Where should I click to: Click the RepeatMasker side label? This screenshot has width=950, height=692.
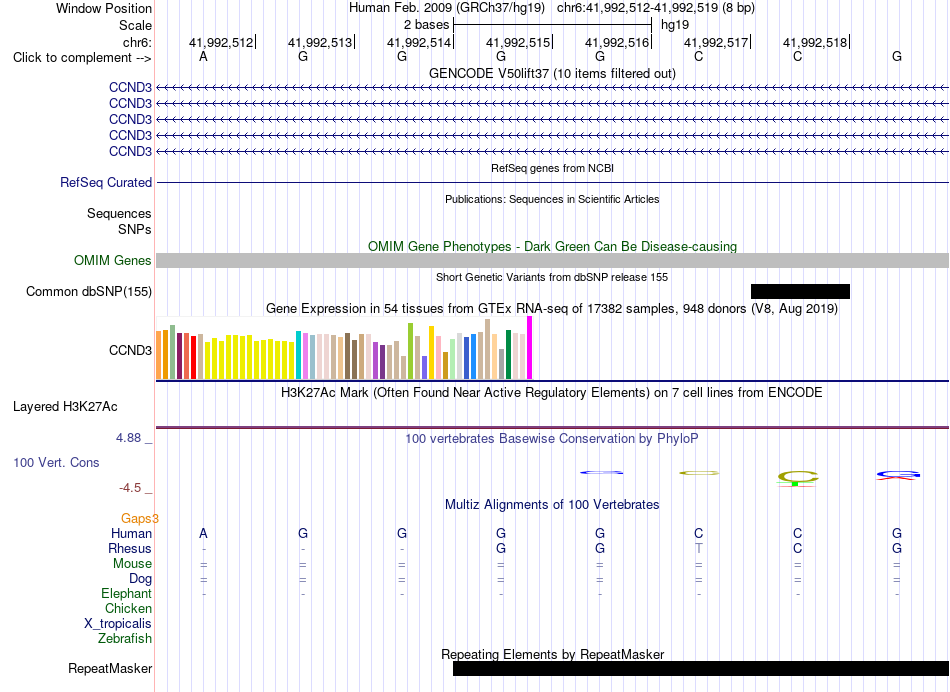point(110,668)
